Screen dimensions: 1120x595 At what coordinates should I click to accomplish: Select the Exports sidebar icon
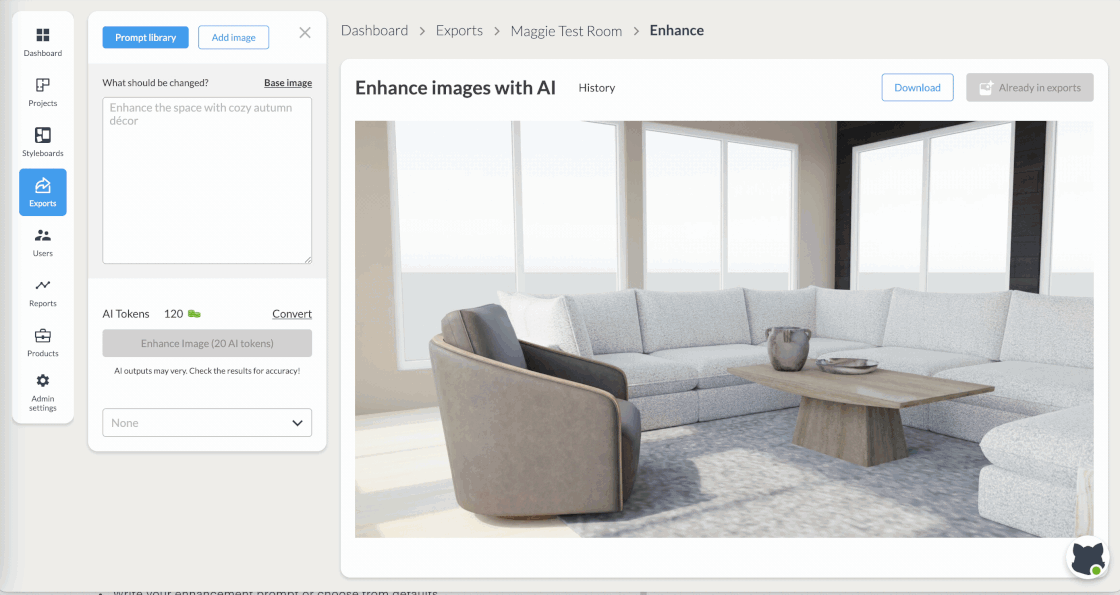tap(43, 192)
